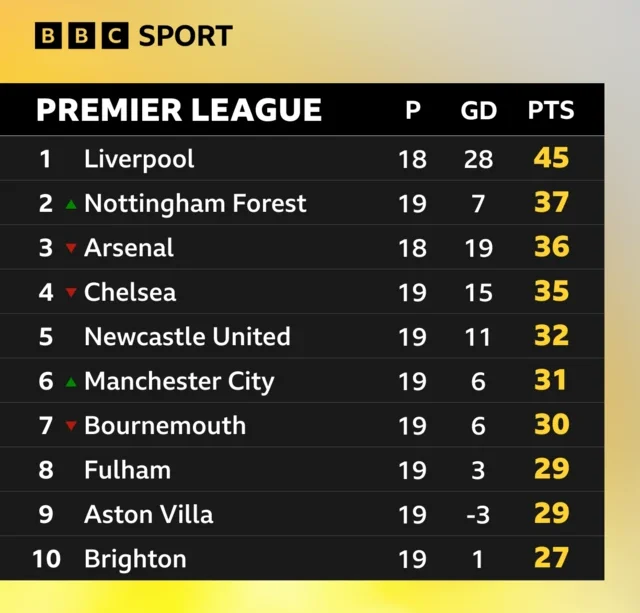Select the Nottingham Forest team name
This screenshot has width=640, height=613.
pos(195,203)
